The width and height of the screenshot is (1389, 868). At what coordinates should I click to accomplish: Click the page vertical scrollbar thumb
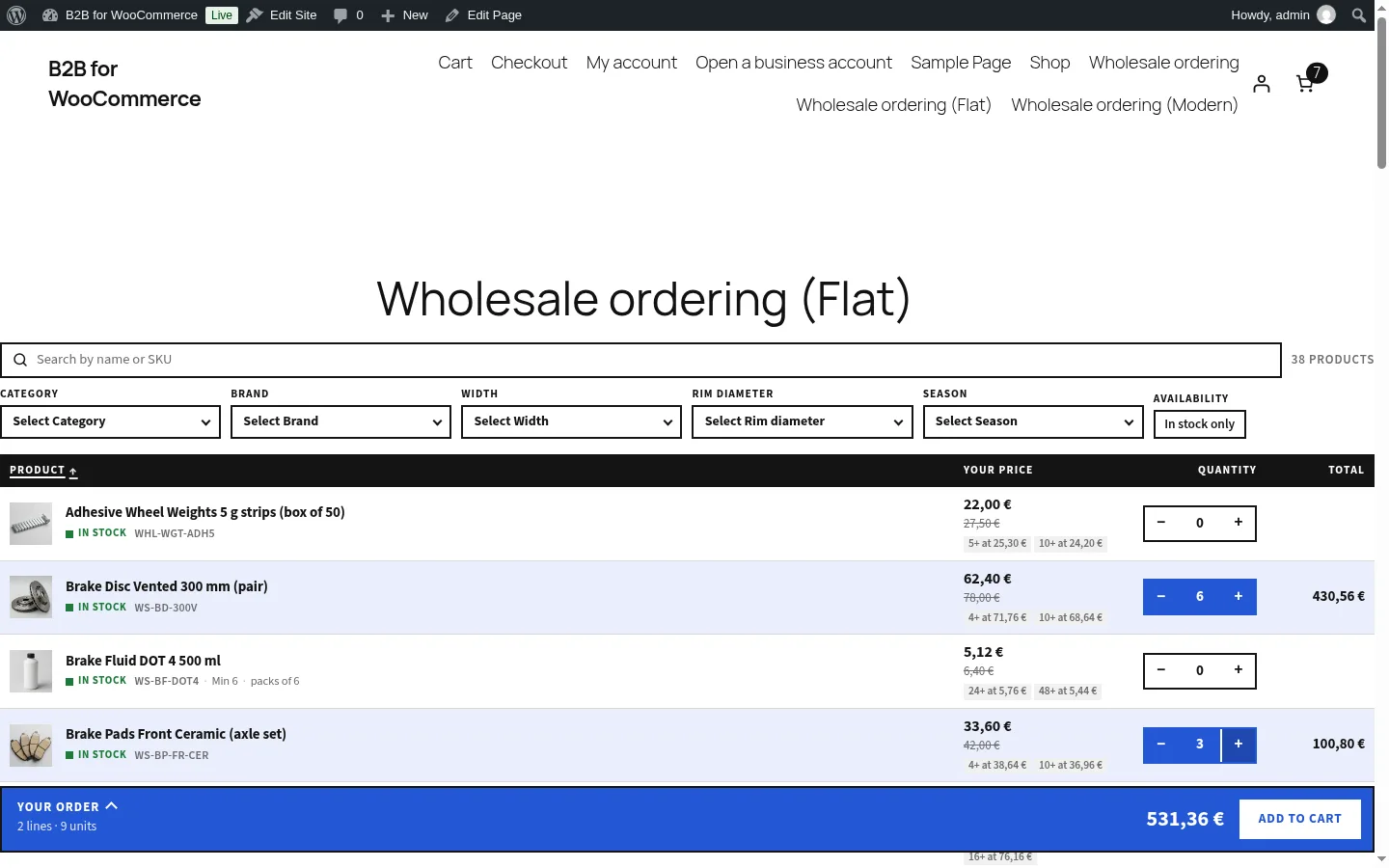[1381, 93]
